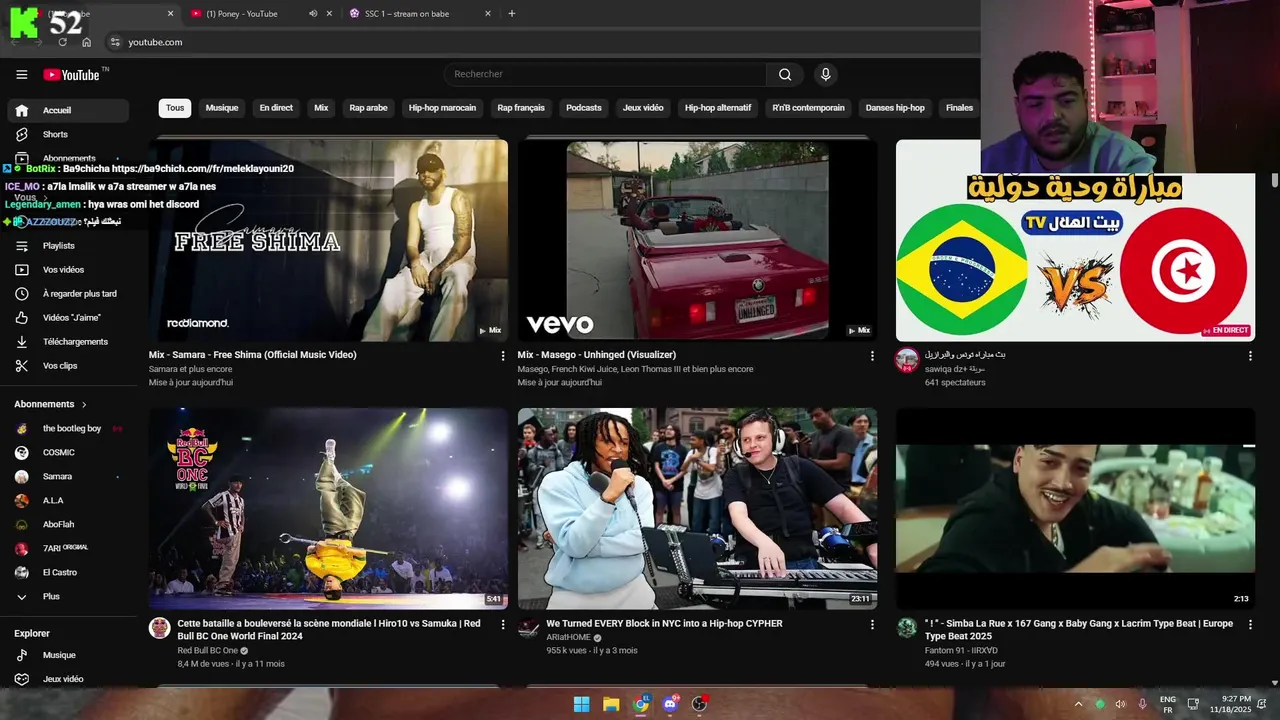Expand the Abonnements section chevron

coord(84,404)
